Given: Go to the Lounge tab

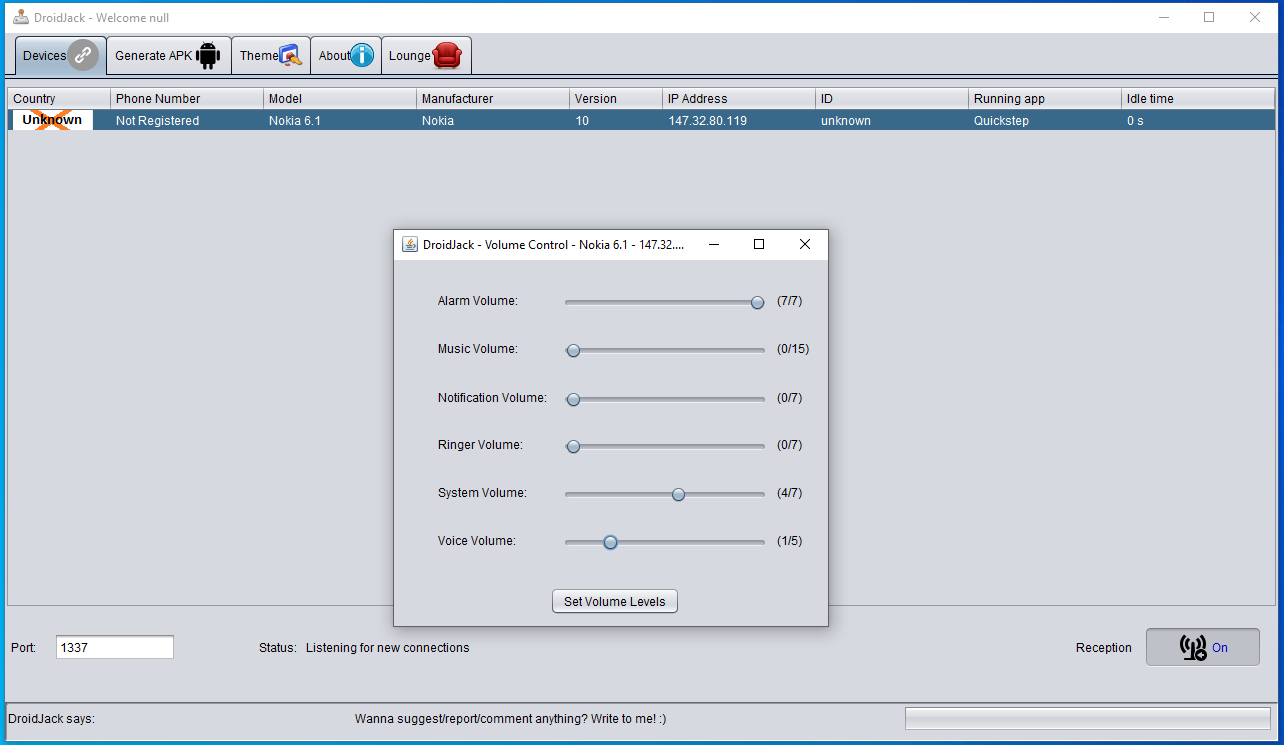Looking at the screenshot, I should 426,56.
